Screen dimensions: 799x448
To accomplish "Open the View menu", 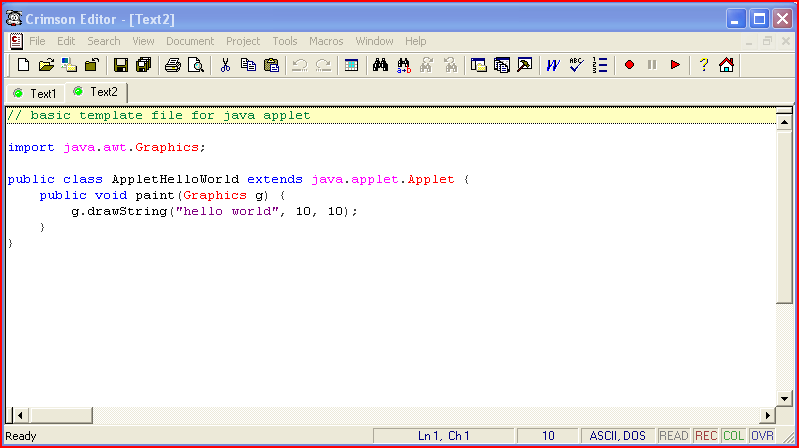I will (143, 41).
